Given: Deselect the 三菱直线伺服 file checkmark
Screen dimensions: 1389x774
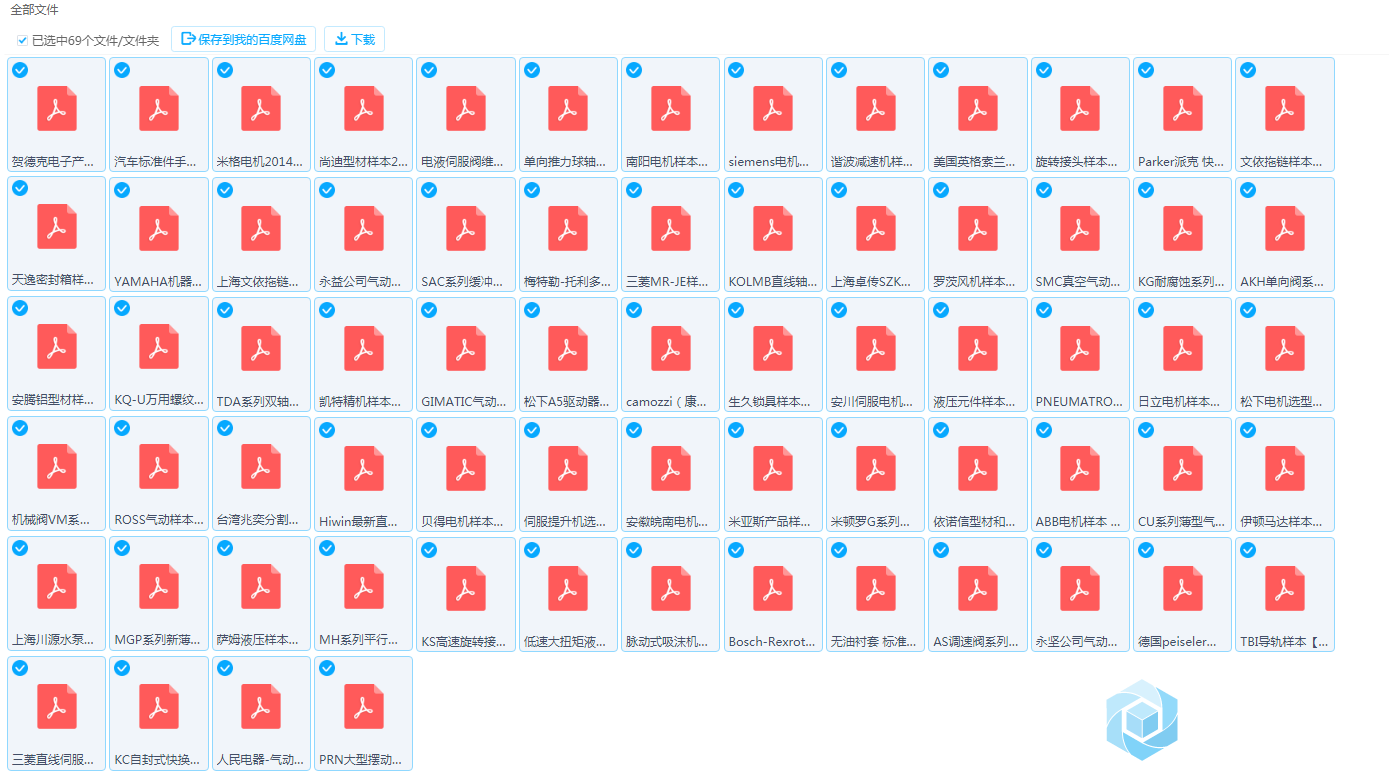Looking at the screenshot, I should [x=20, y=668].
